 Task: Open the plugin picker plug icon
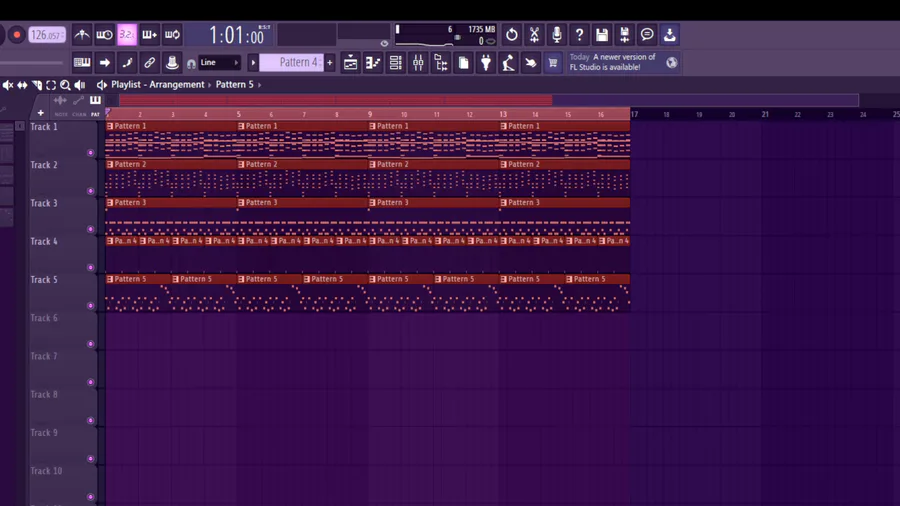pos(486,63)
